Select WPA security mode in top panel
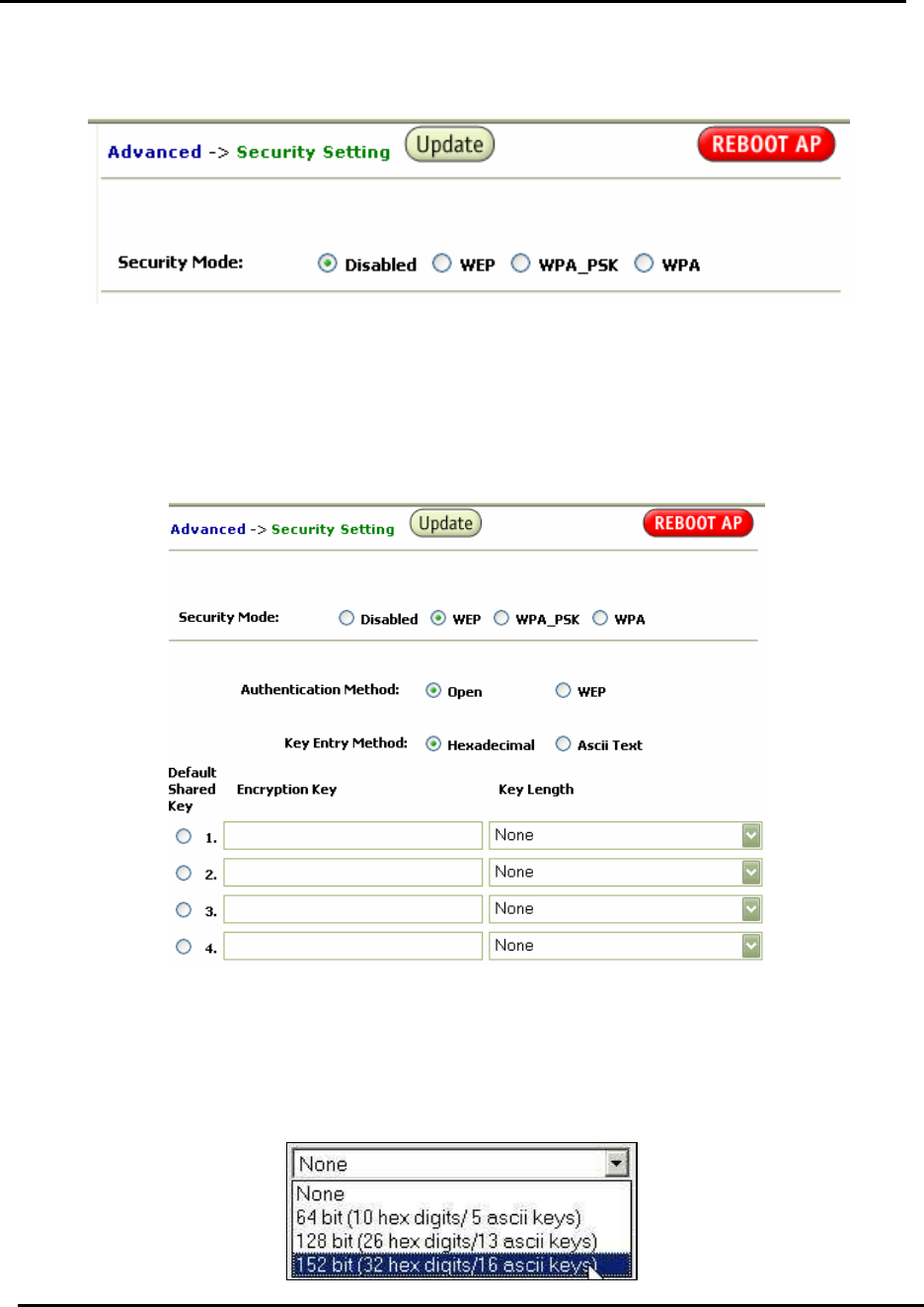The image size is (924, 1307). 644,264
